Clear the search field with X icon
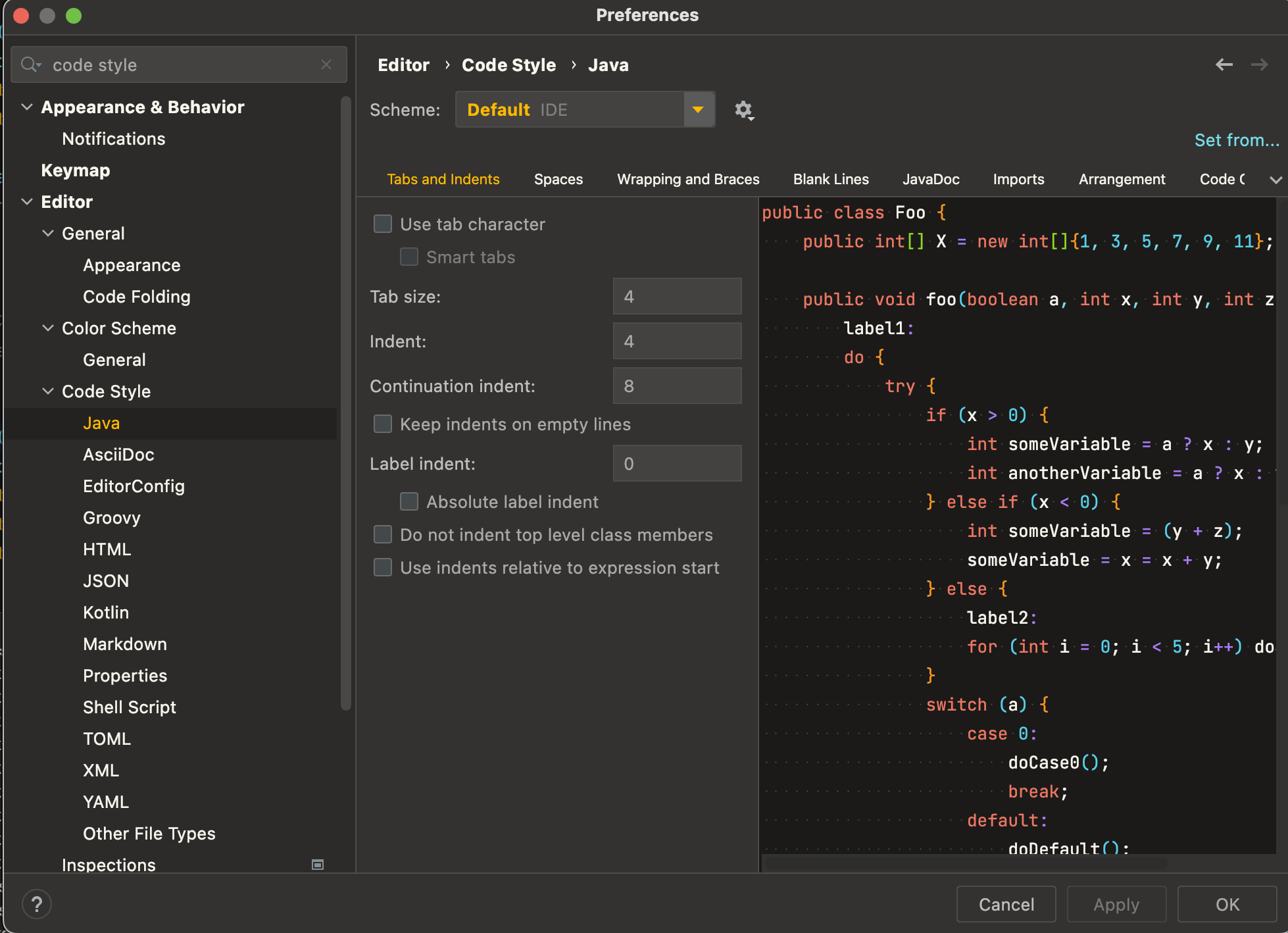This screenshot has height=933, width=1288. point(326,64)
